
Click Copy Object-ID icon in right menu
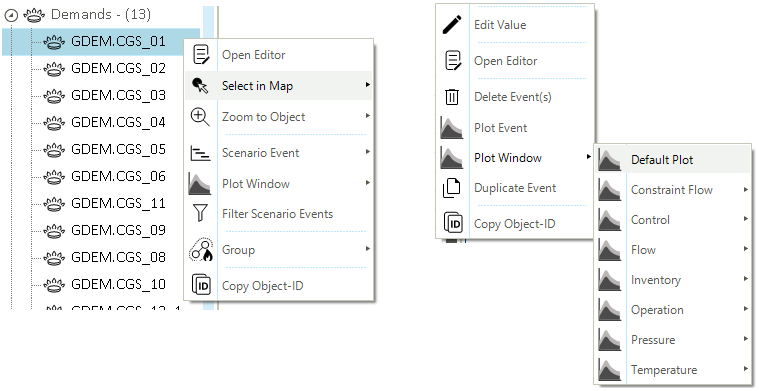point(453,224)
